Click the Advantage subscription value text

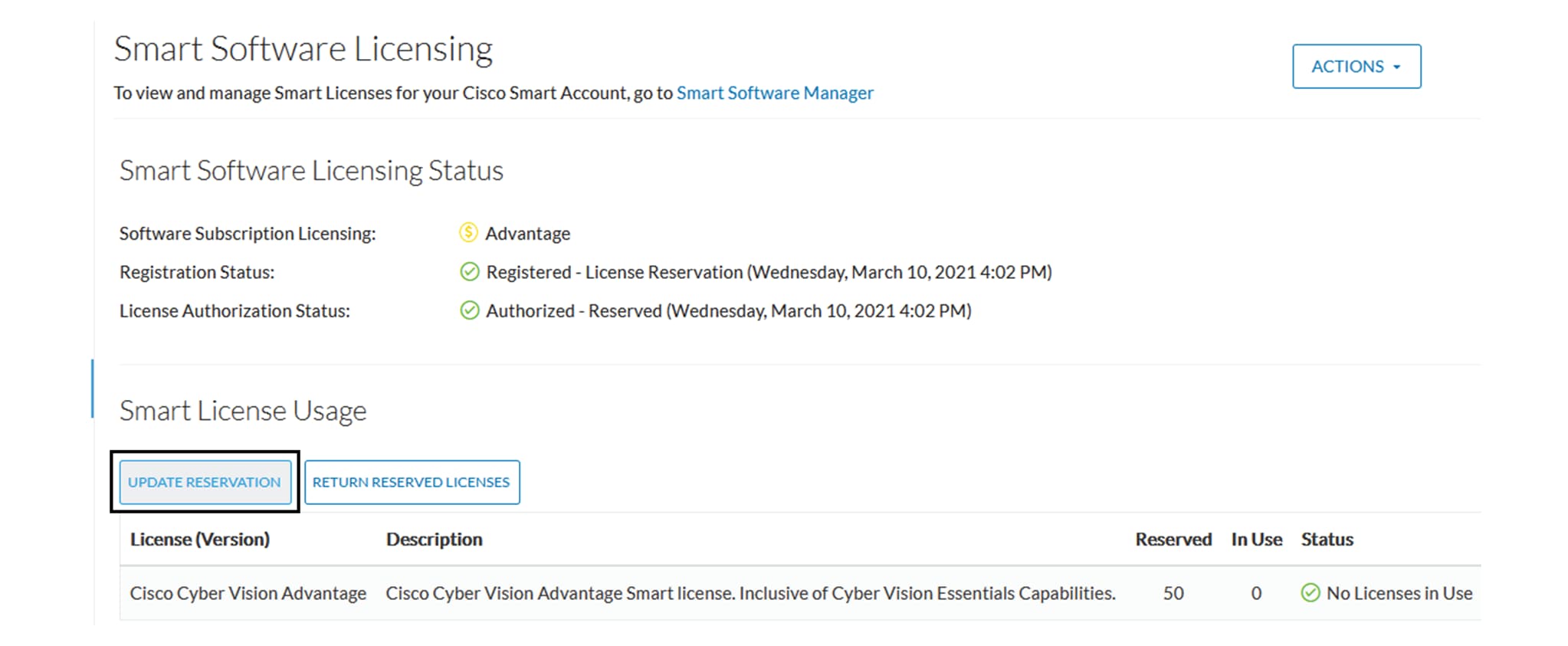[x=527, y=233]
